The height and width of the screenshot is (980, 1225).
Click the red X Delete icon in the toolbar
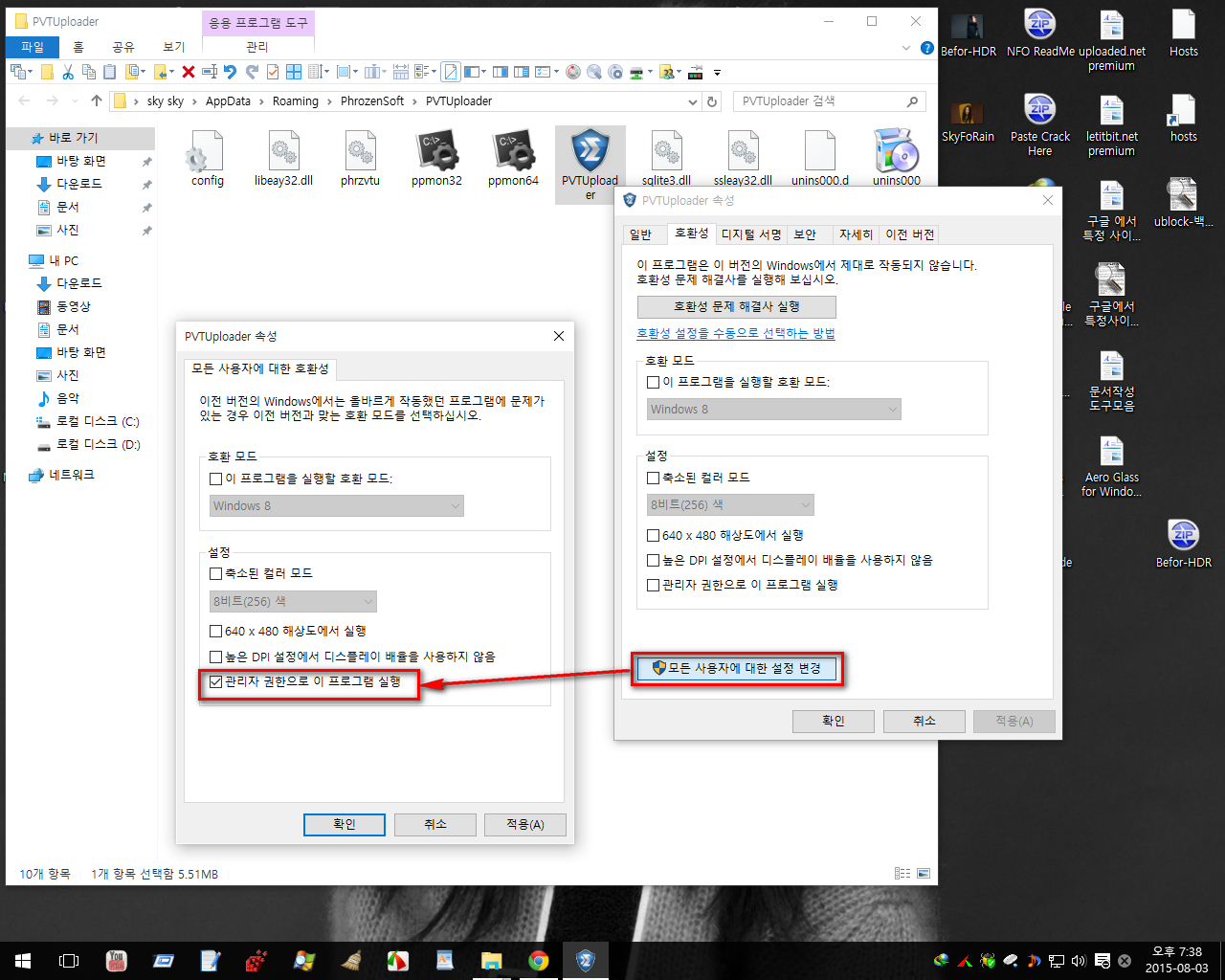click(189, 72)
